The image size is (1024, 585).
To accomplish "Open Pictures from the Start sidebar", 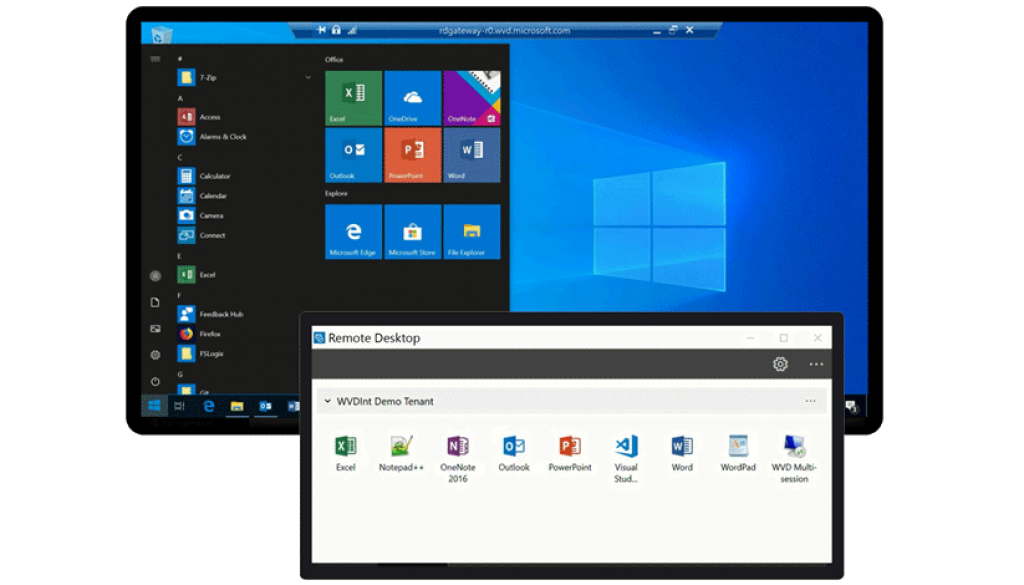I will 155,328.
